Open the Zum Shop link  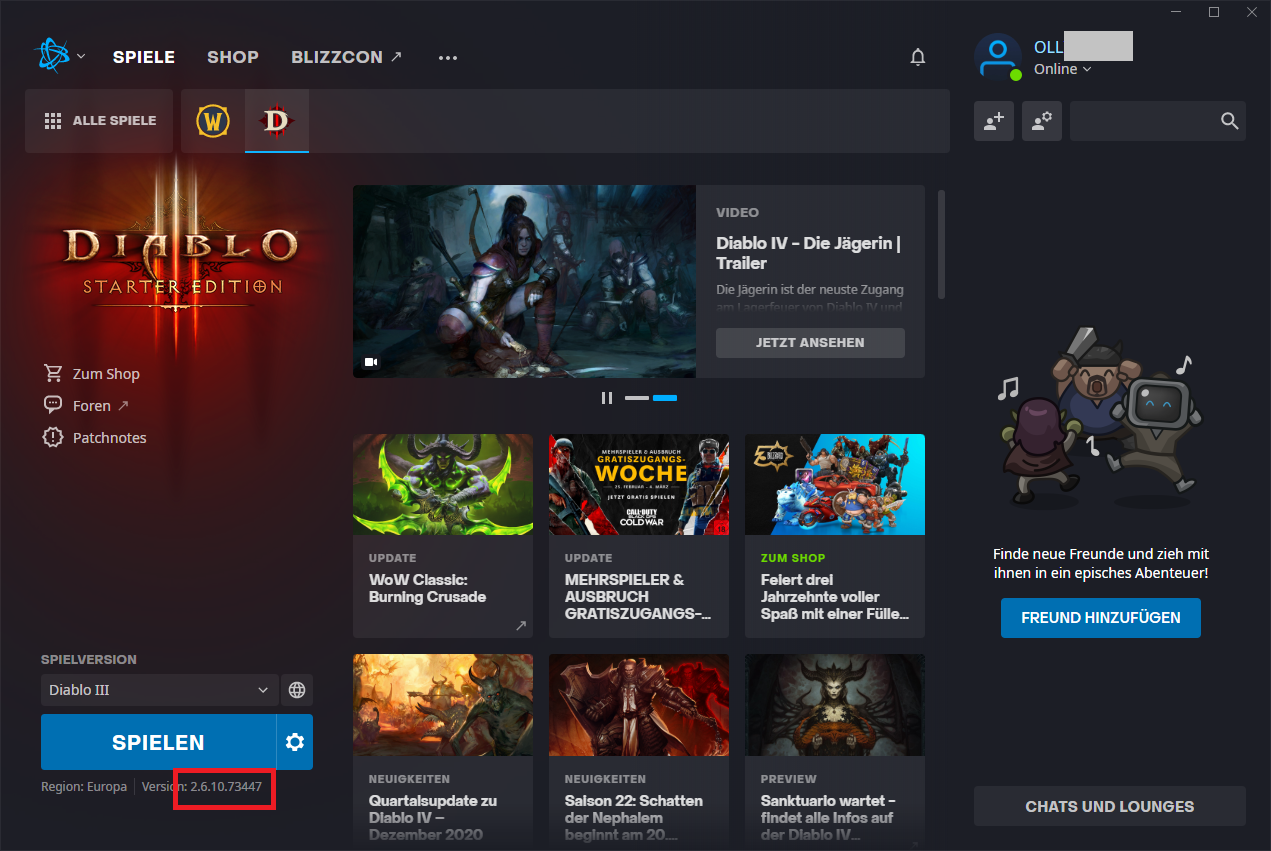click(106, 374)
